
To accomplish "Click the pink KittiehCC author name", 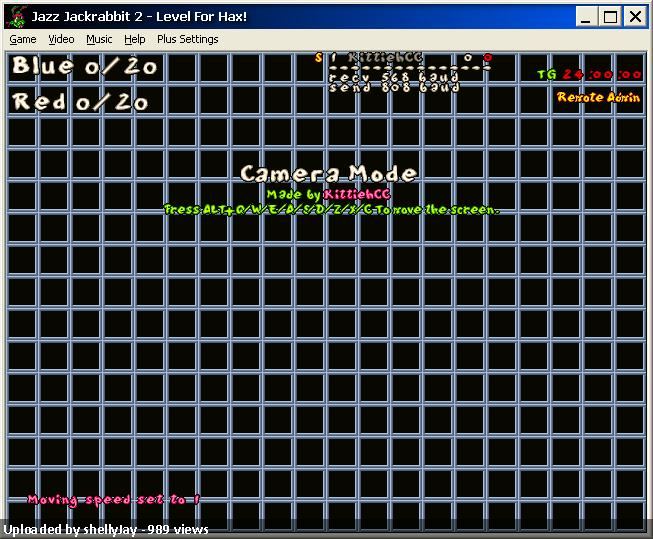I will click(357, 195).
